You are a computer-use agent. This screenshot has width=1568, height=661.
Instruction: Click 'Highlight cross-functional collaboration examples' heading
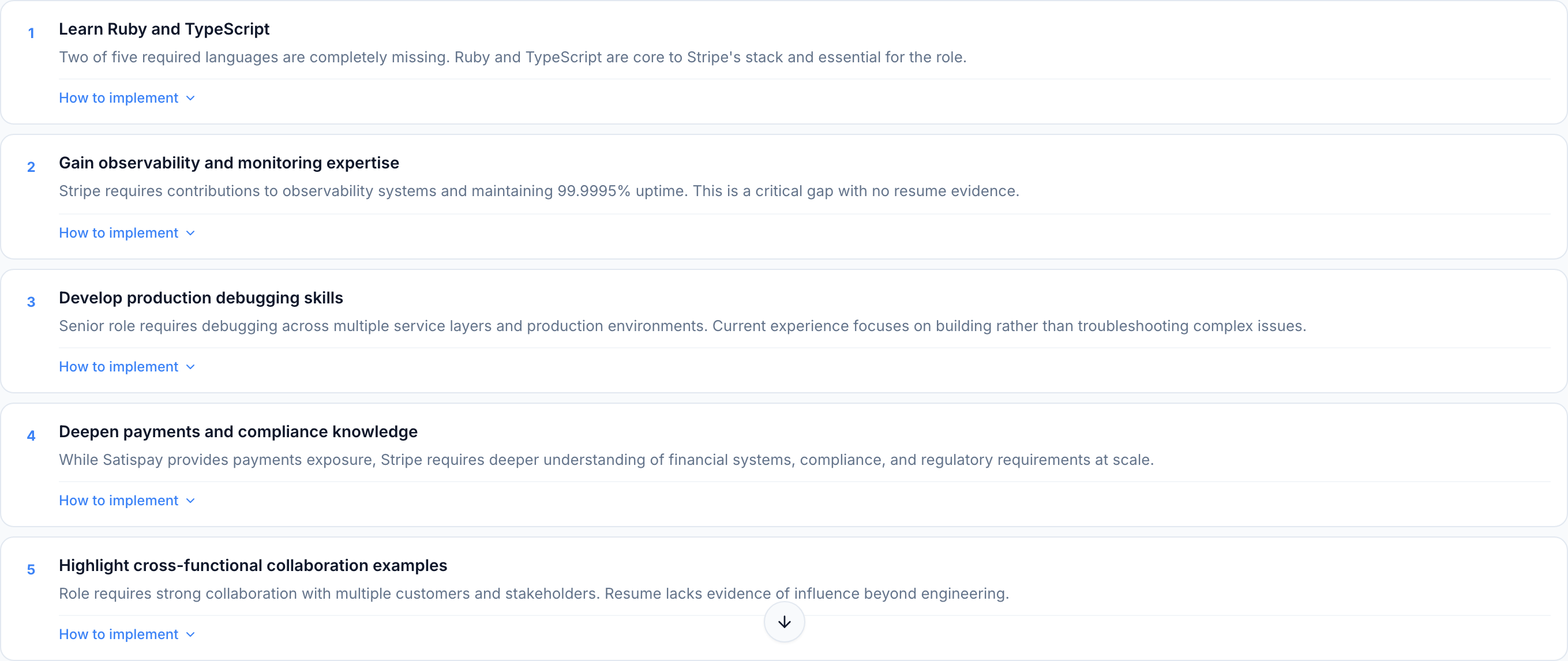click(x=253, y=565)
